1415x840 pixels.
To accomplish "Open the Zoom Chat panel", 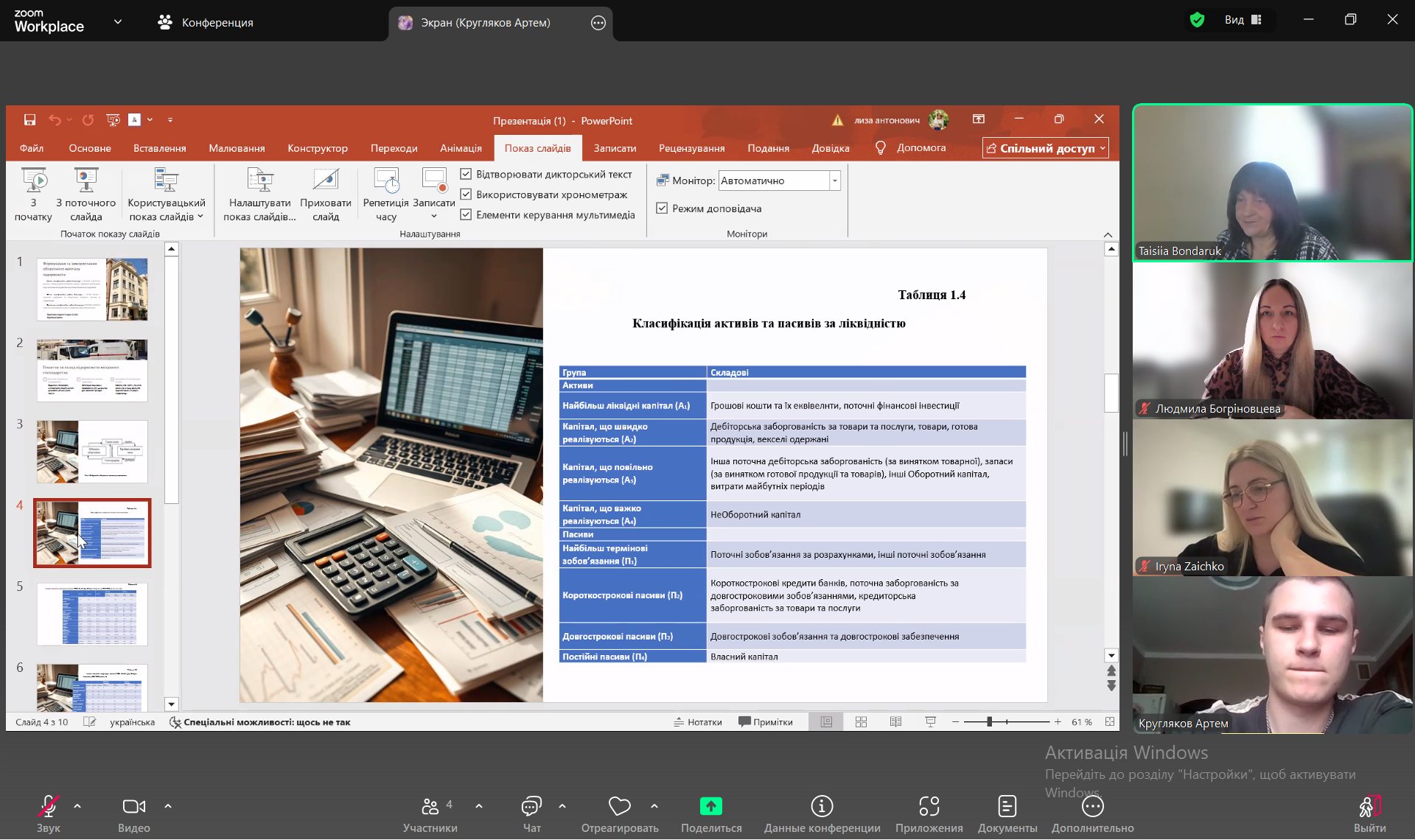I will 531,807.
